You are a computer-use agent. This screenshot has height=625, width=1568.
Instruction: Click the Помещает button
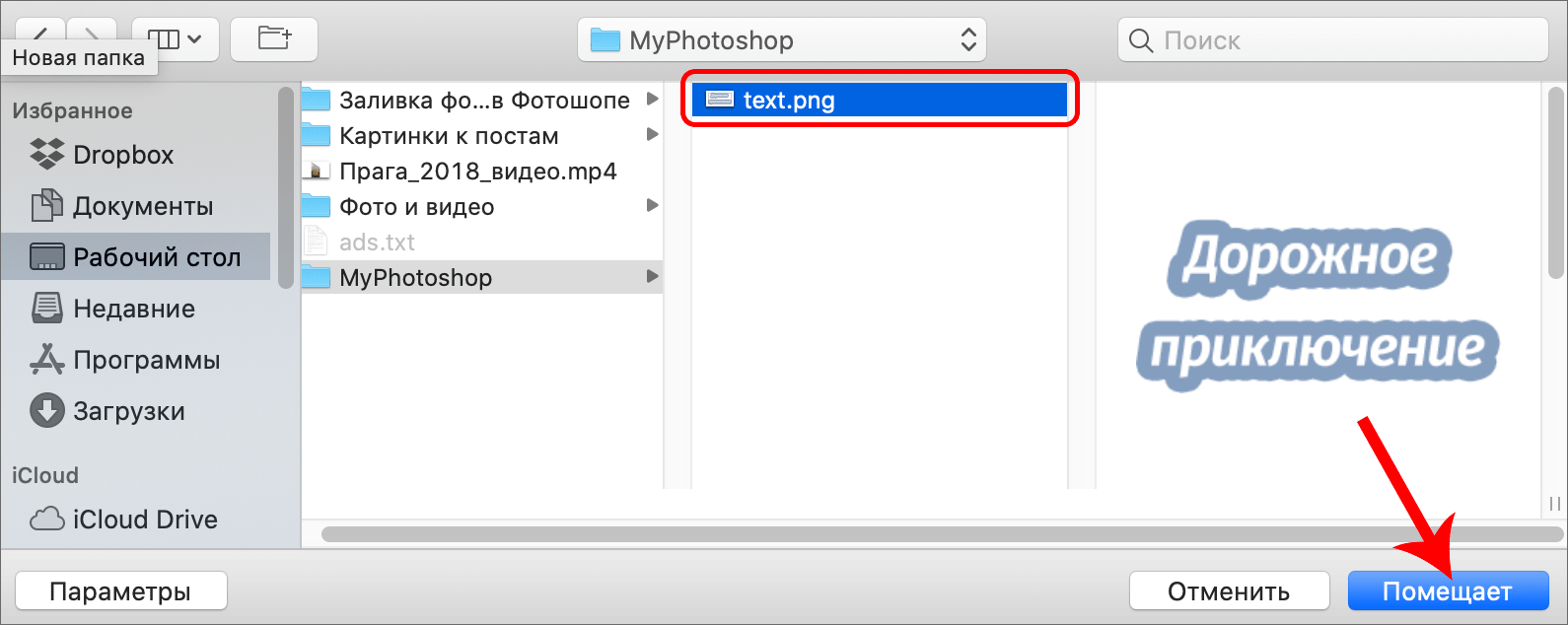1447,591
